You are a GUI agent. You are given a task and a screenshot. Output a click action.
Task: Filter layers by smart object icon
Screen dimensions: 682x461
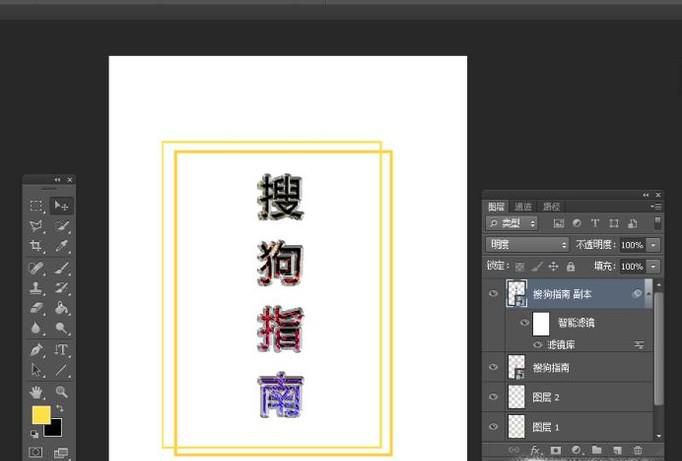(632, 224)
